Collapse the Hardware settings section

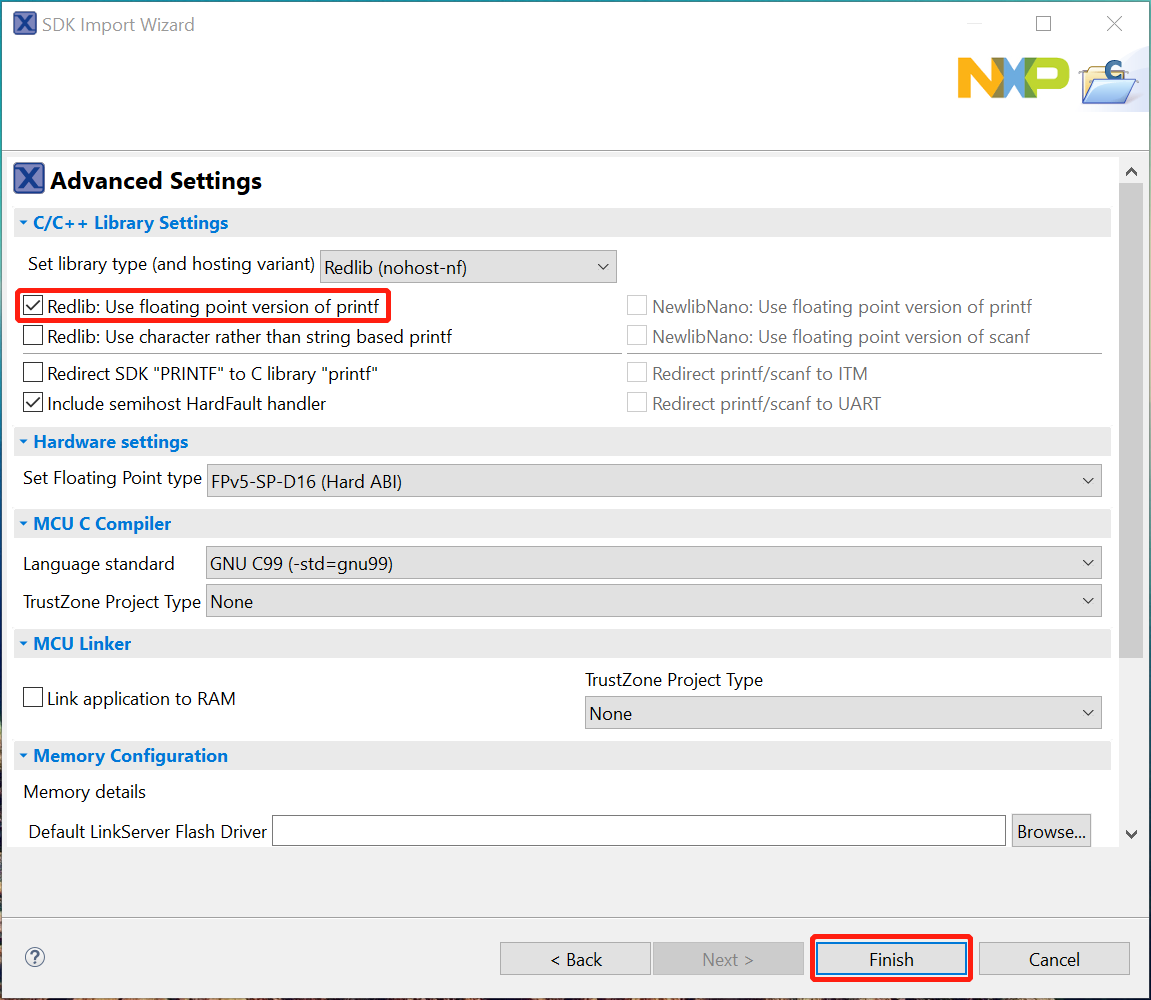click(x=23, y=442)
